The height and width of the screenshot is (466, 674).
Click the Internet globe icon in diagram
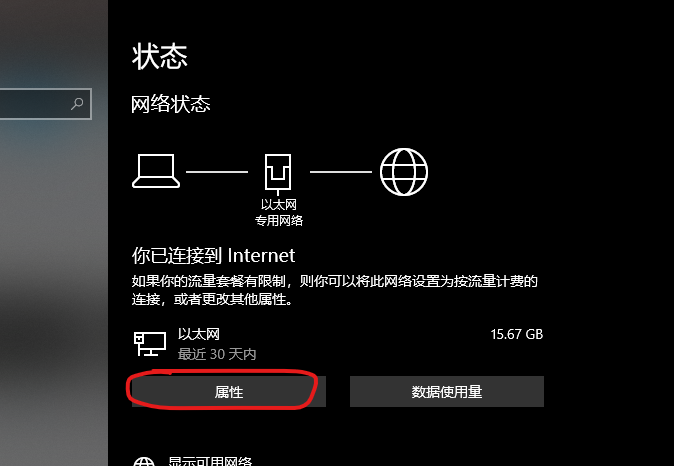(x=404, y=172)
